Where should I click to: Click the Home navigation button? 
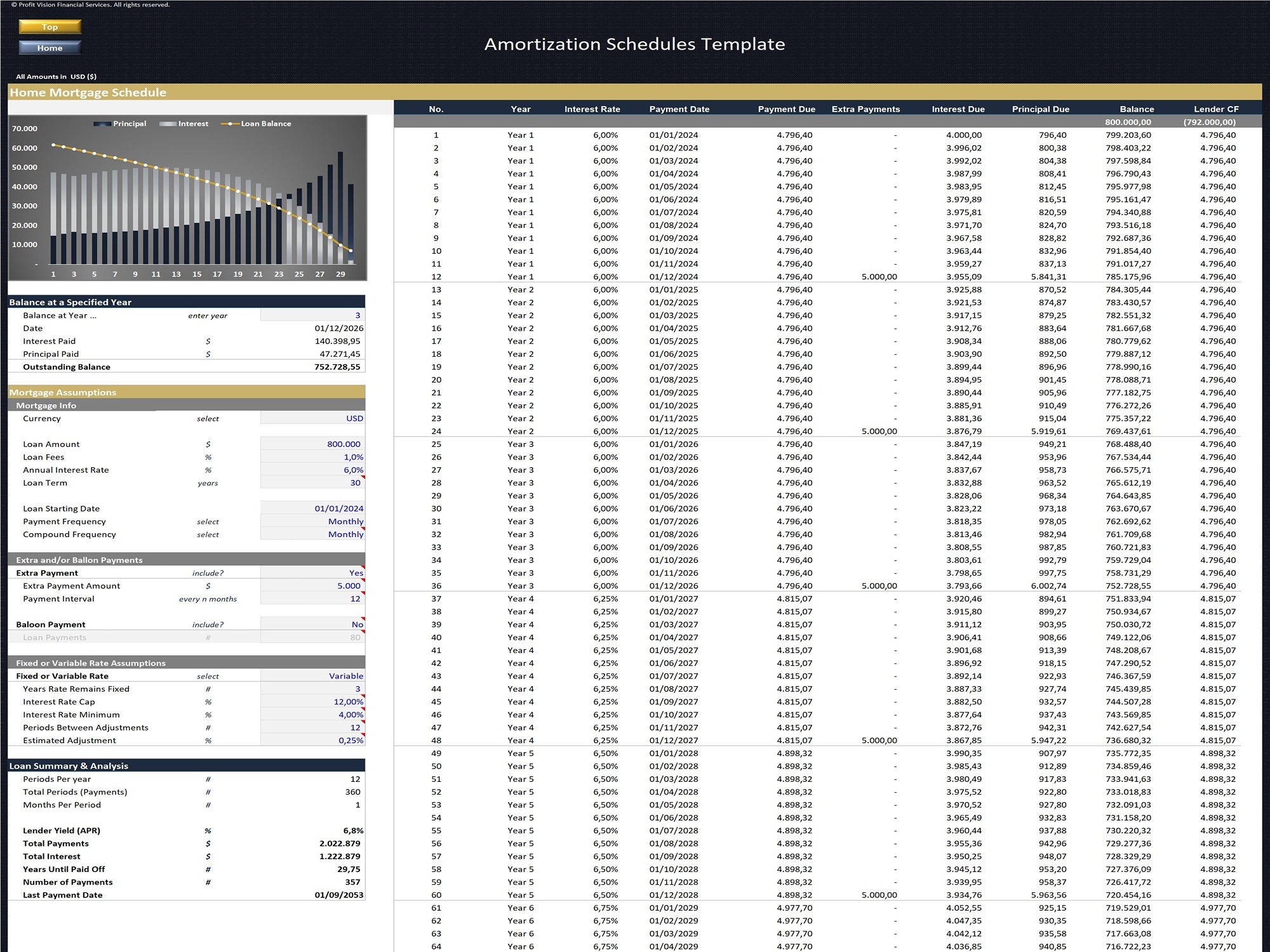(x=49, y=48)
